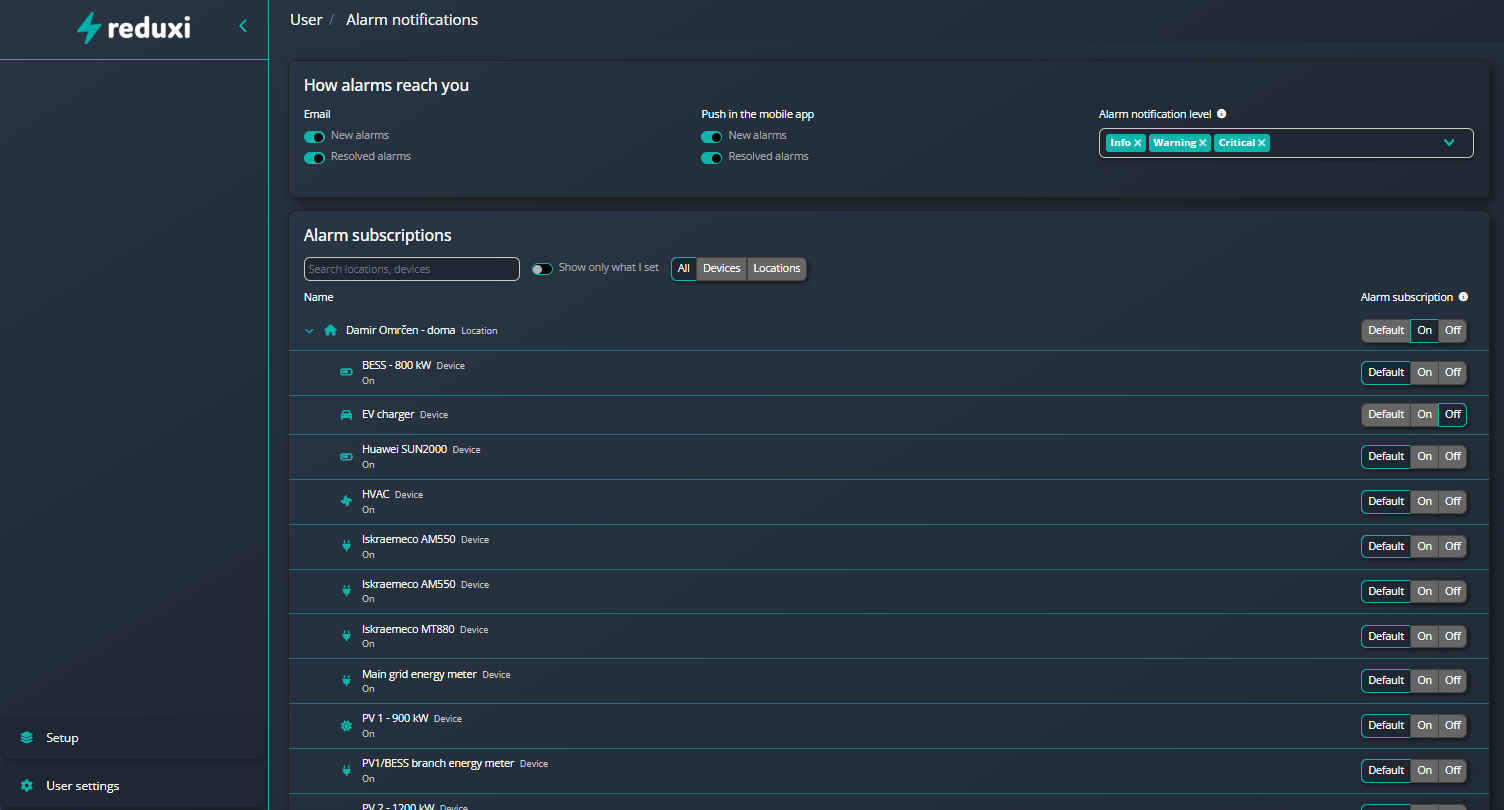Click the PV1/BESS branch energy meter name
The image size is (1504, 810).
click(x=438, y=763)
